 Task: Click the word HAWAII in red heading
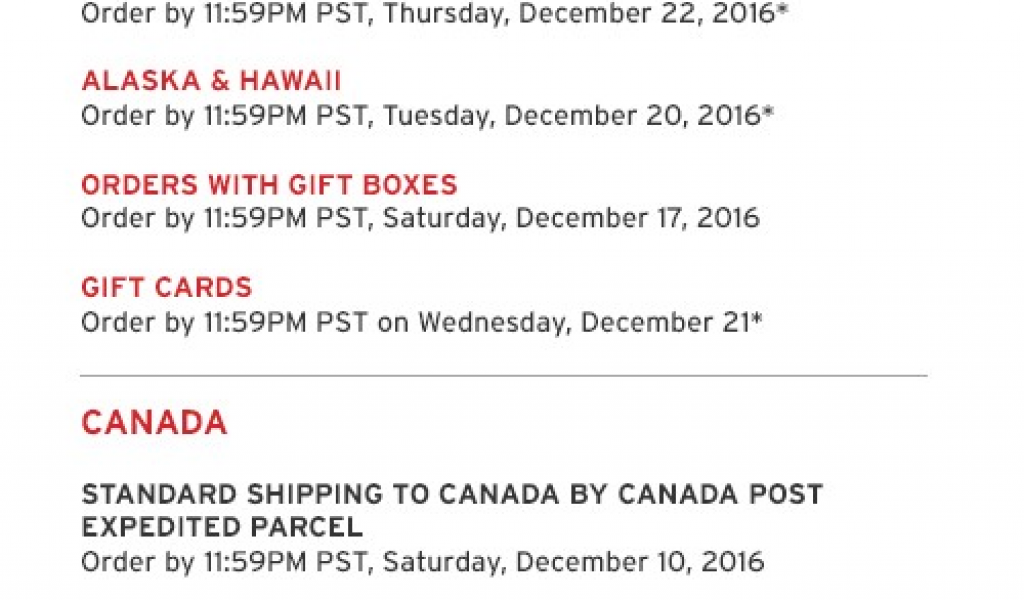tap(290, 81)
